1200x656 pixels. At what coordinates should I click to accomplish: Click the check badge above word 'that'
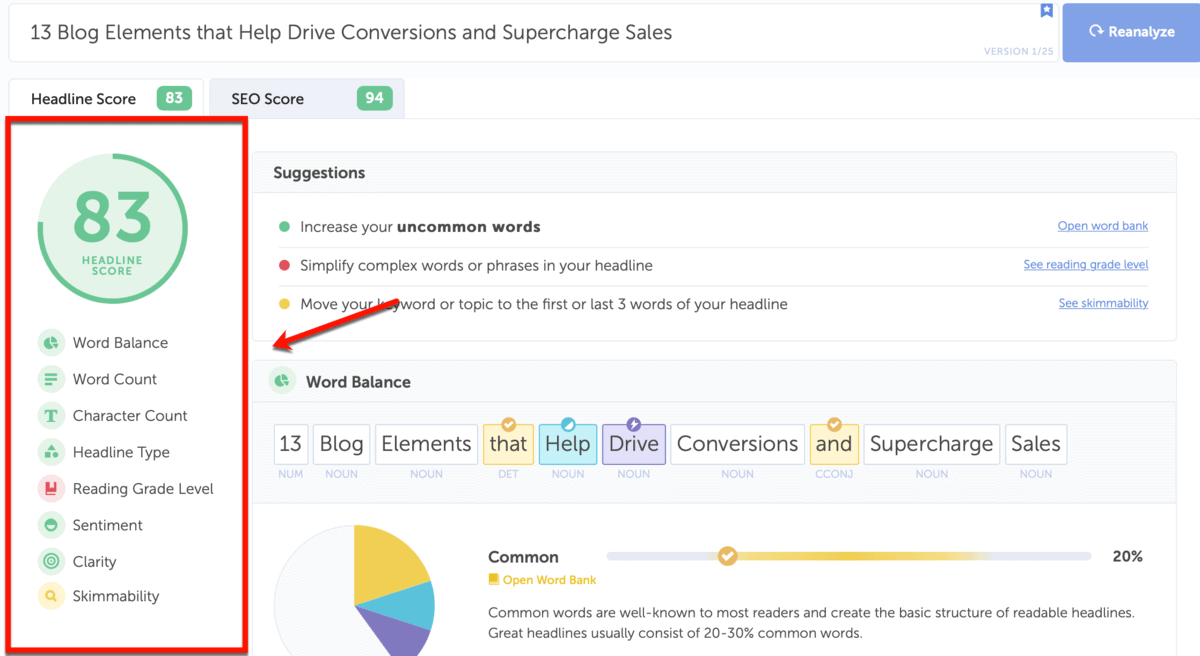tap(508, 425)
